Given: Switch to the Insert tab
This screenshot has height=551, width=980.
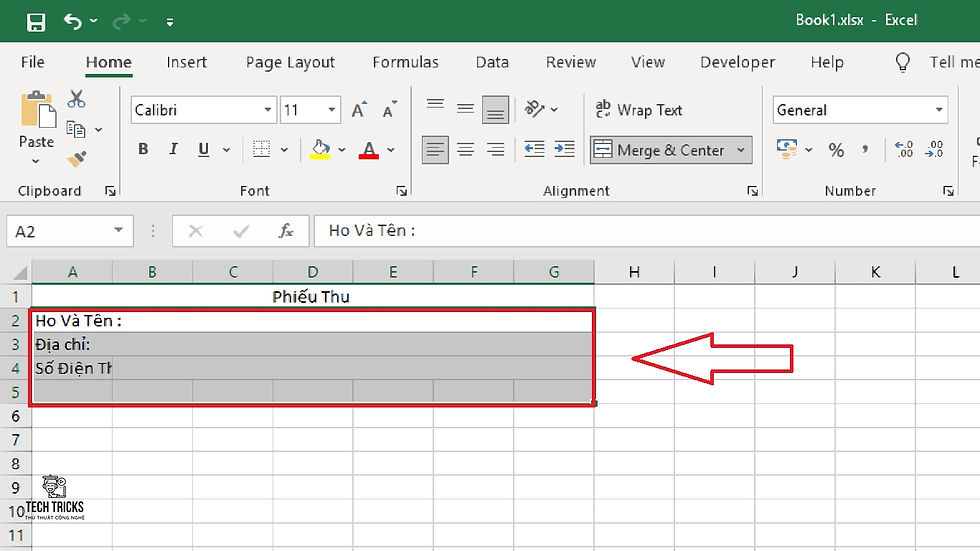Looking at the screenshot, I should [x=186, y=62].
